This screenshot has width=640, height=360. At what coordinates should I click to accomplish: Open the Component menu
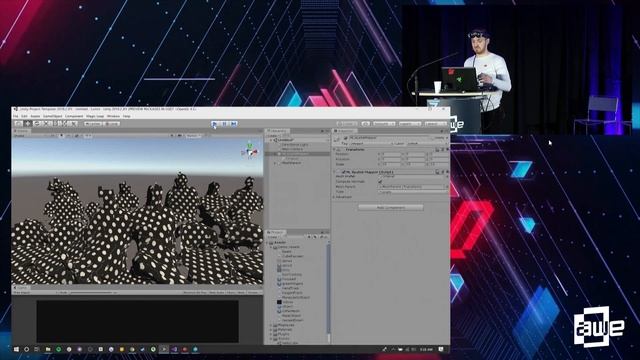74,116
